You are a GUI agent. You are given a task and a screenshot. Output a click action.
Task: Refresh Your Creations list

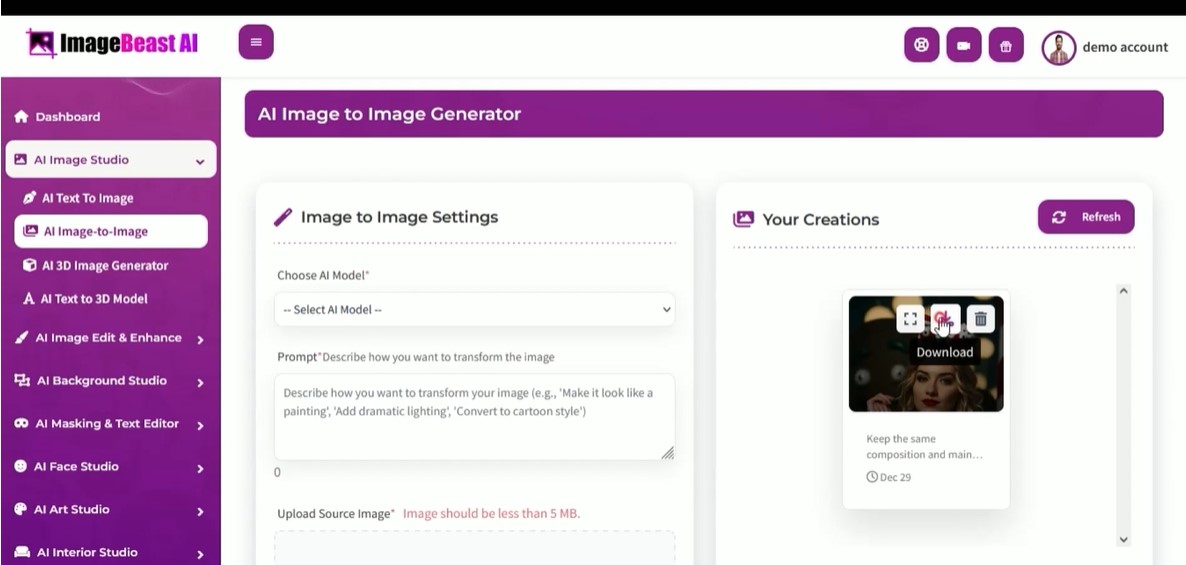pyautogui.click(x=1085, y=217)
